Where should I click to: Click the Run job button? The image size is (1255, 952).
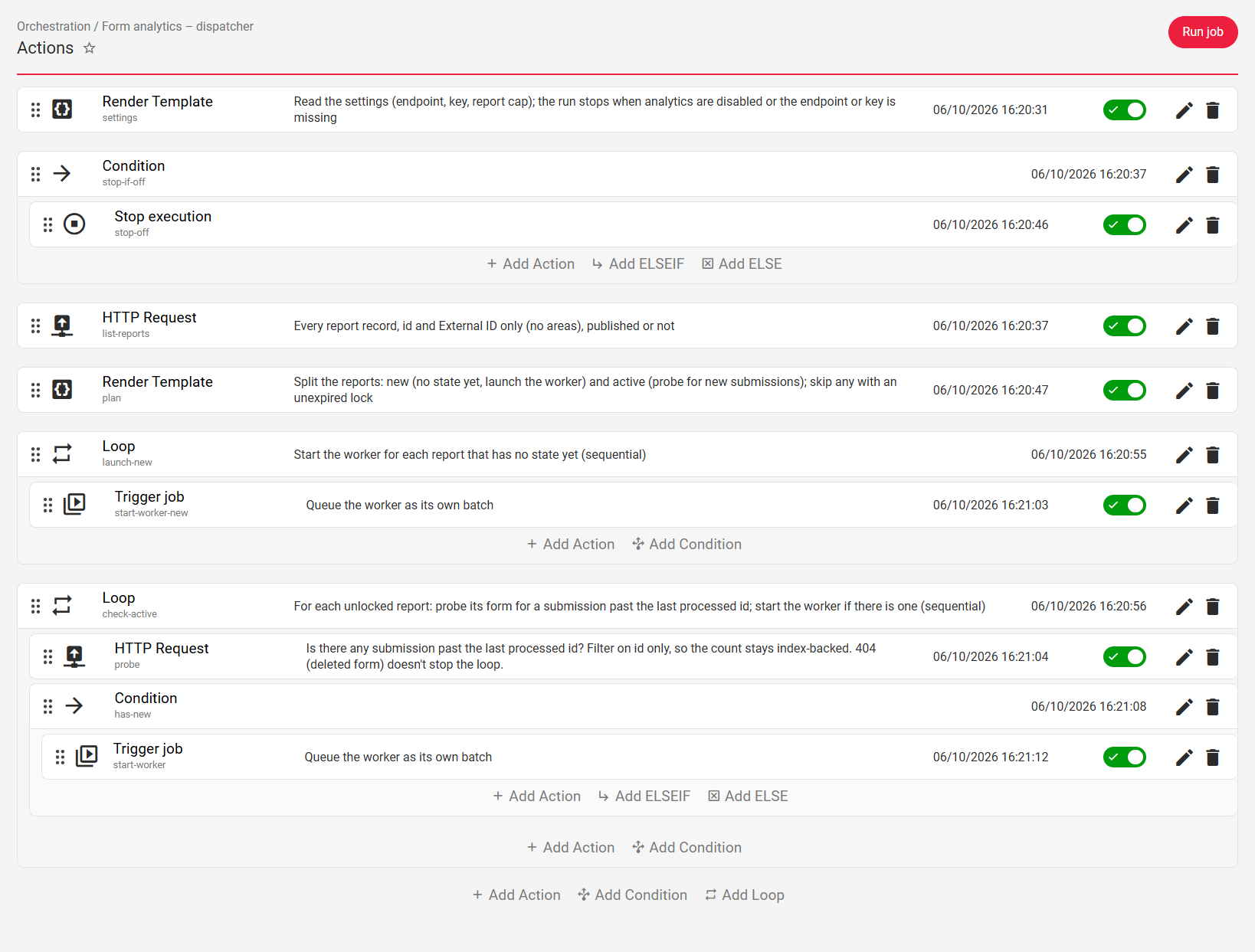[1202, 32]
